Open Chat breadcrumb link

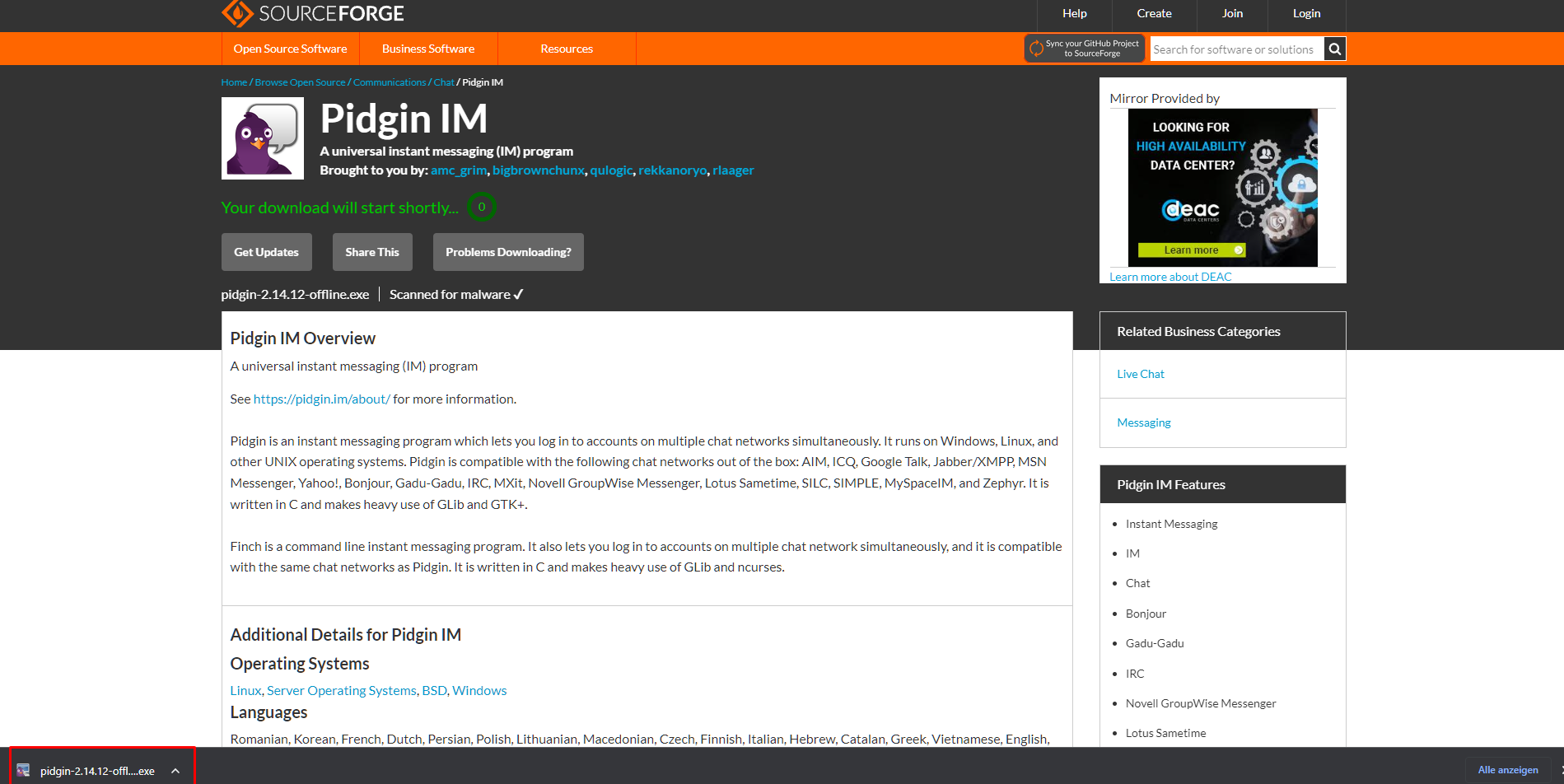click(x=444, y=82)
